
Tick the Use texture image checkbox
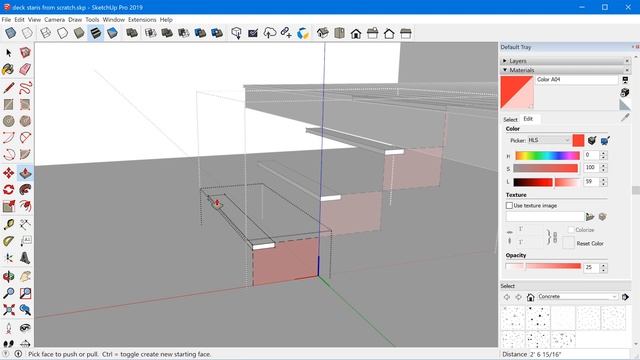tap(509, 205)
